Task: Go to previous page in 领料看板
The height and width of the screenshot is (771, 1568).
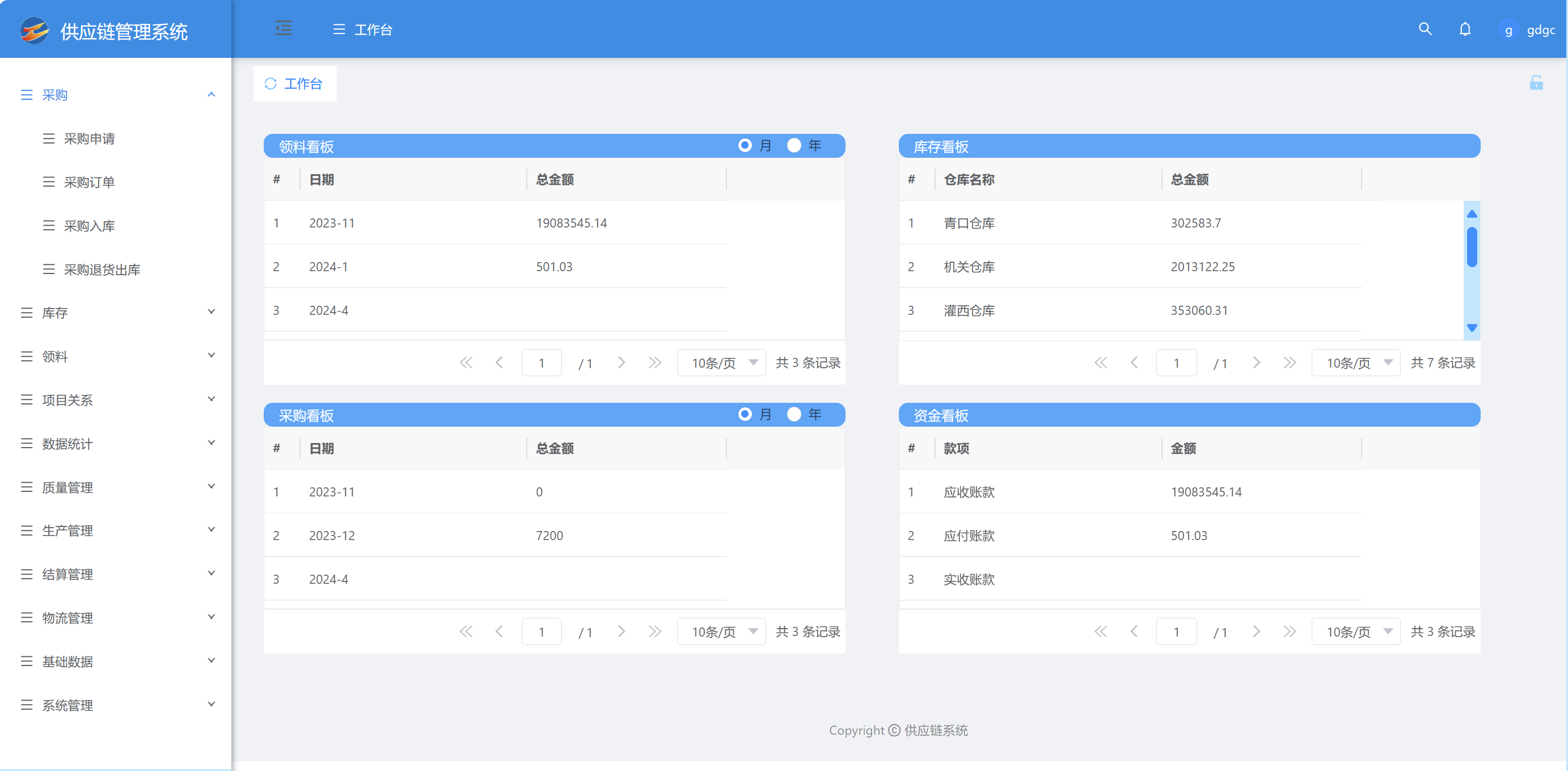Action: point(499,363)
